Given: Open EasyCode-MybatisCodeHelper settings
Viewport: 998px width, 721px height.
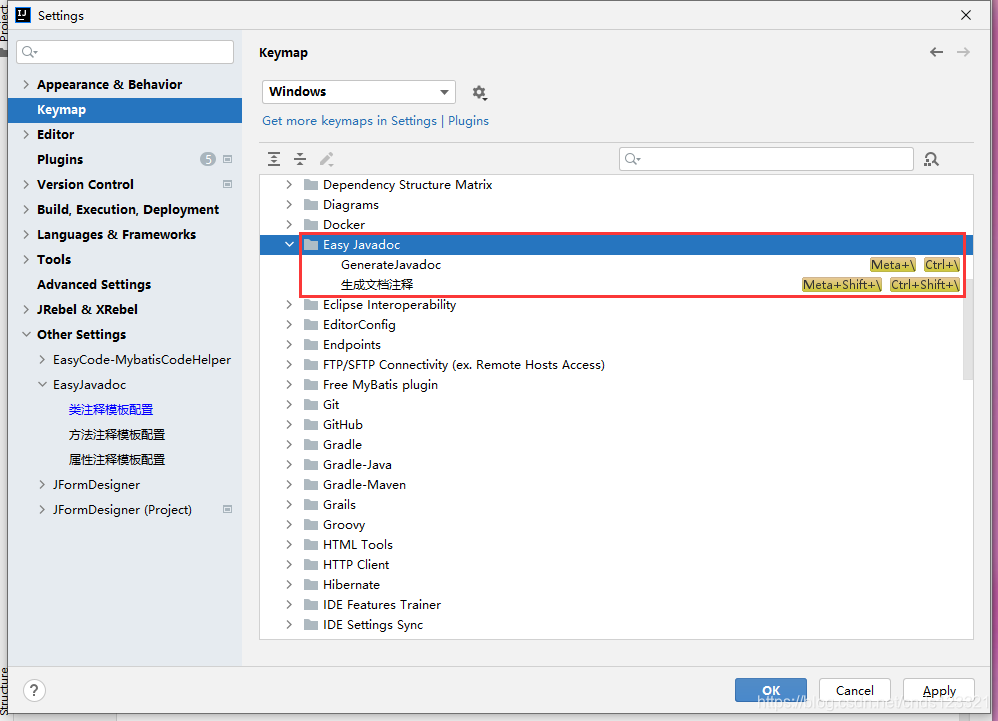Looking at the screenshot, I should (x=142, y=360).
